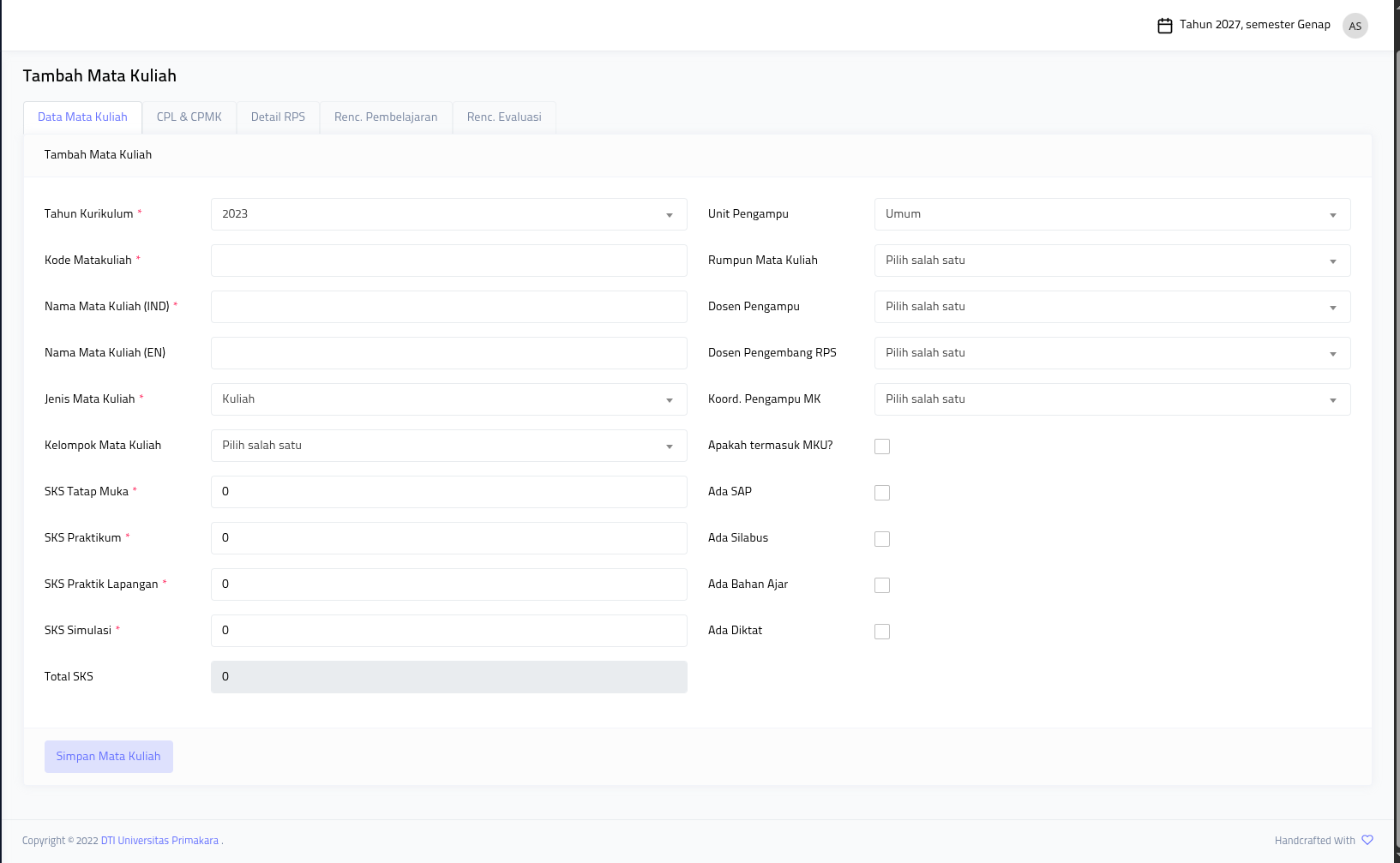This screenshot has height=863, width=1400.
Task: Click the heart icon in the footer
Action: 1367,840
